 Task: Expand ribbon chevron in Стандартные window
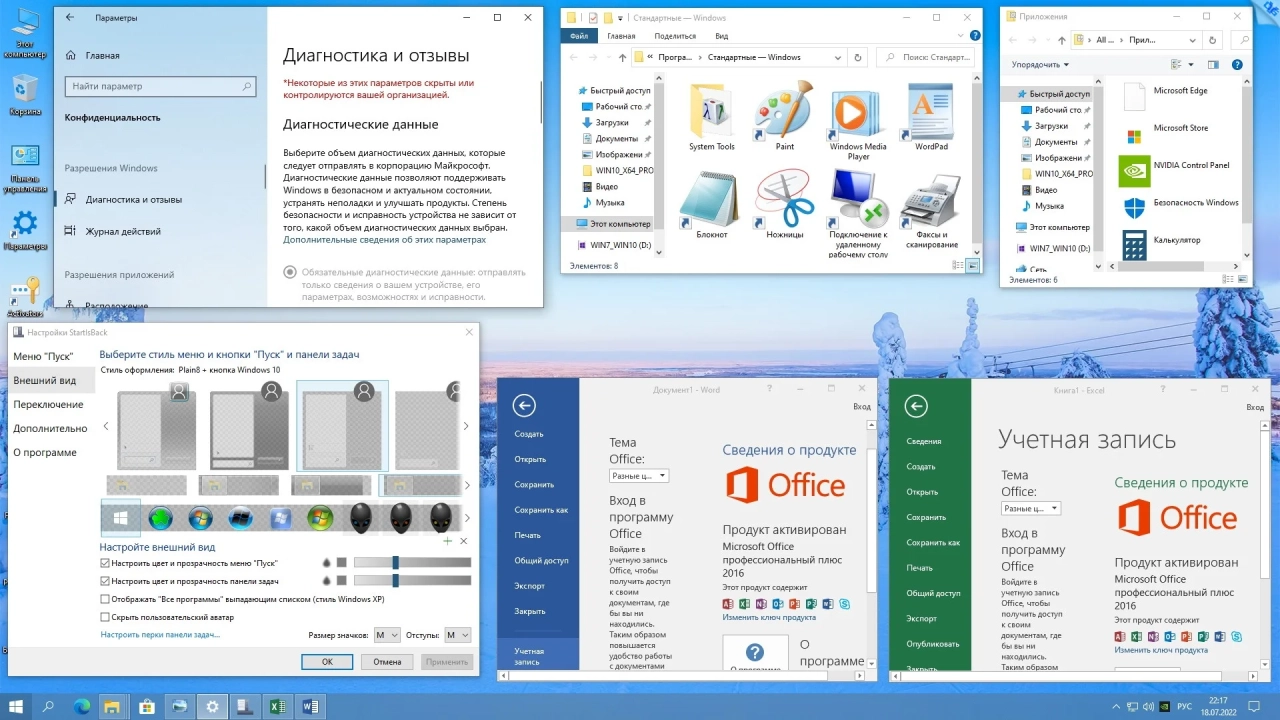coord(960,36)
